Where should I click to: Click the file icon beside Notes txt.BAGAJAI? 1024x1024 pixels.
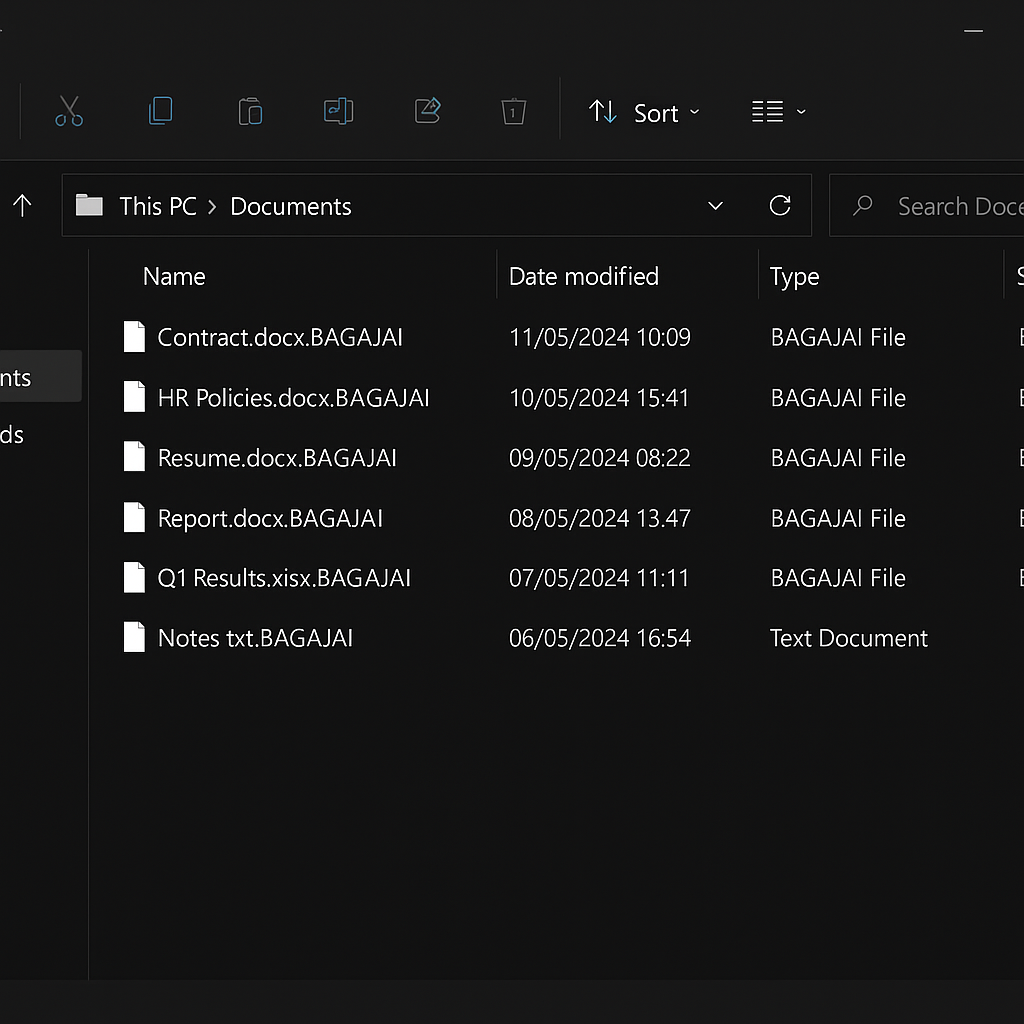[134, 638]
